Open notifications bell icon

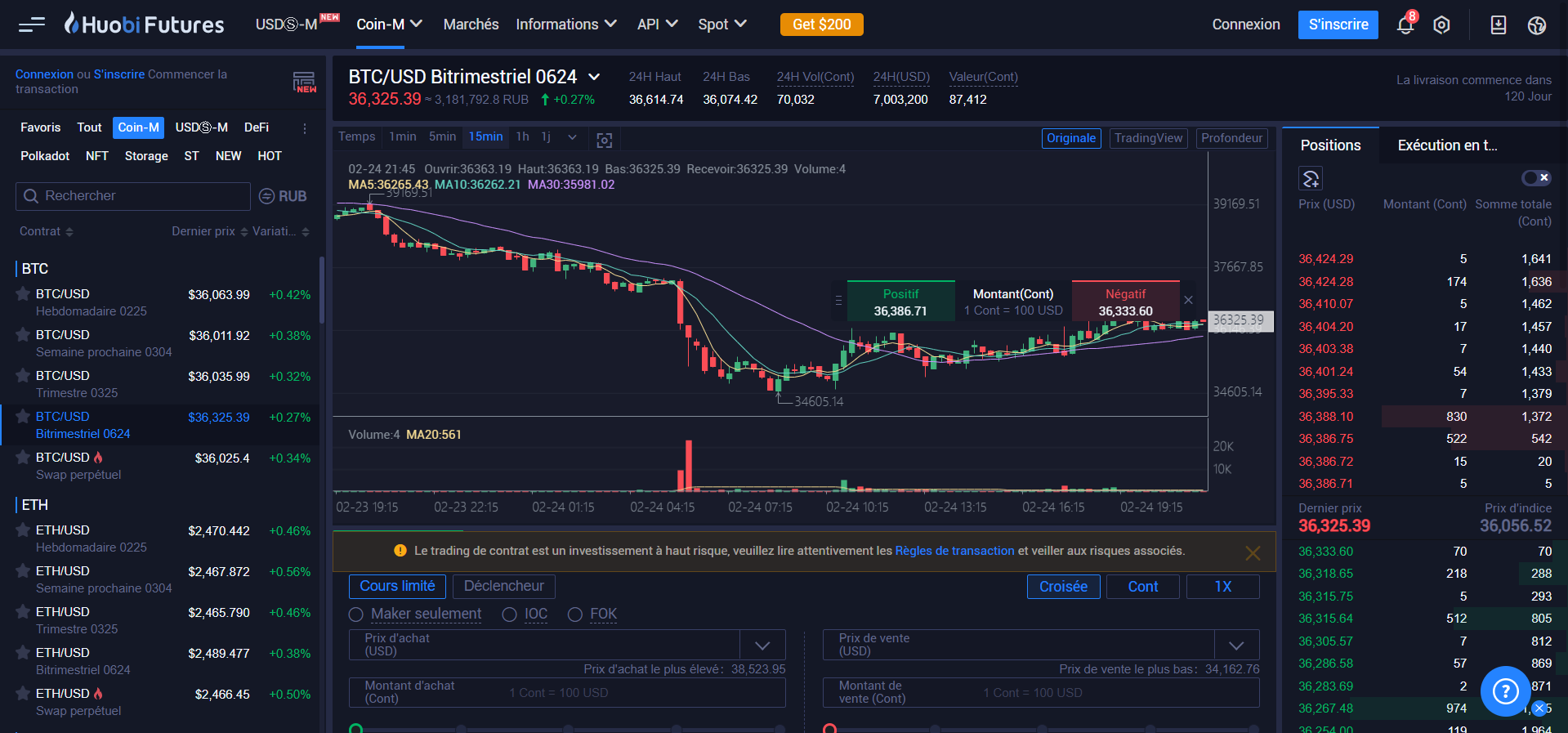coord(1405,25)
